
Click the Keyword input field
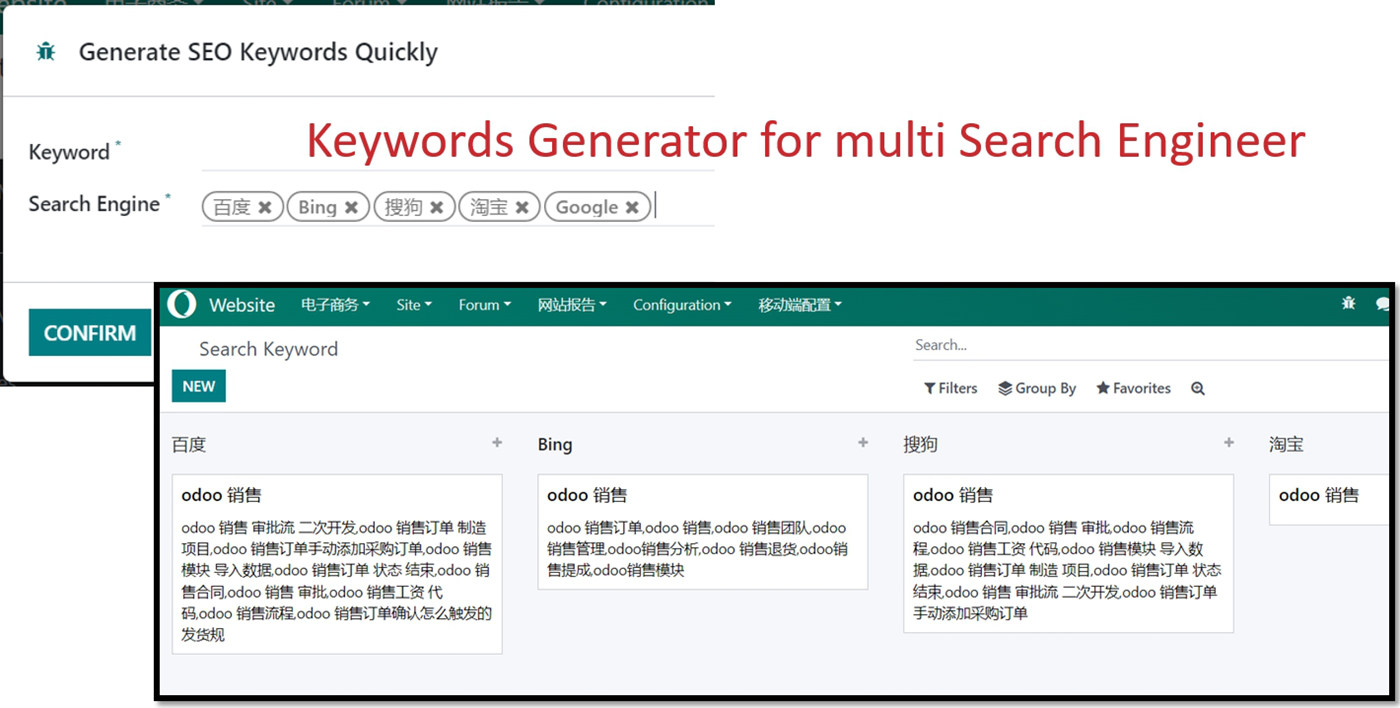[458, 154]
